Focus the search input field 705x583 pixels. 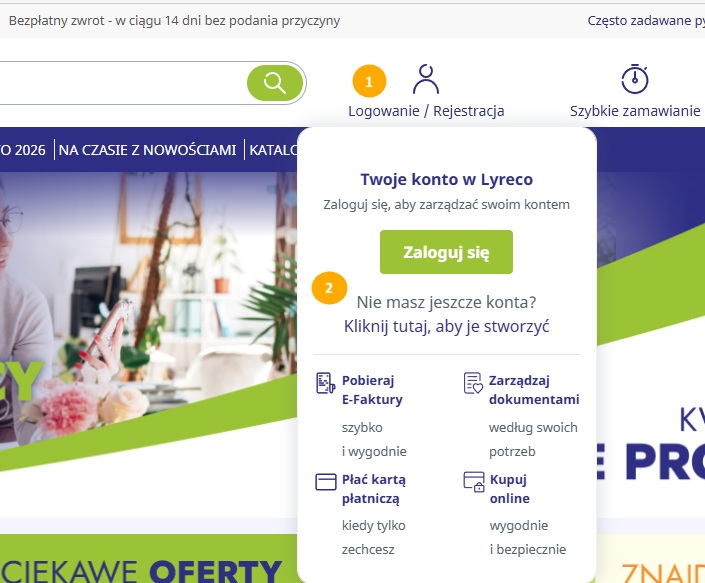tap(124, 83)
